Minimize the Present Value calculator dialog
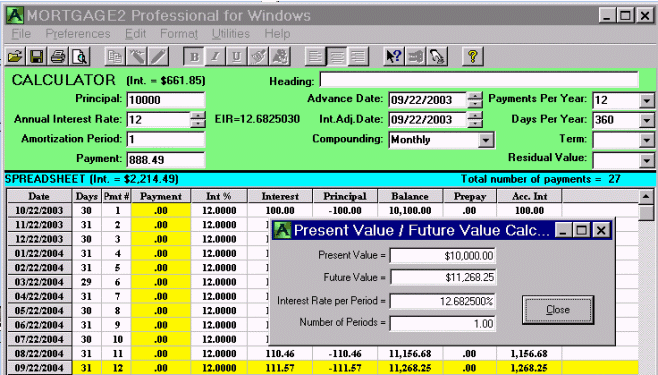The height and width of the screenshot is (375, 658). point(563,230)
